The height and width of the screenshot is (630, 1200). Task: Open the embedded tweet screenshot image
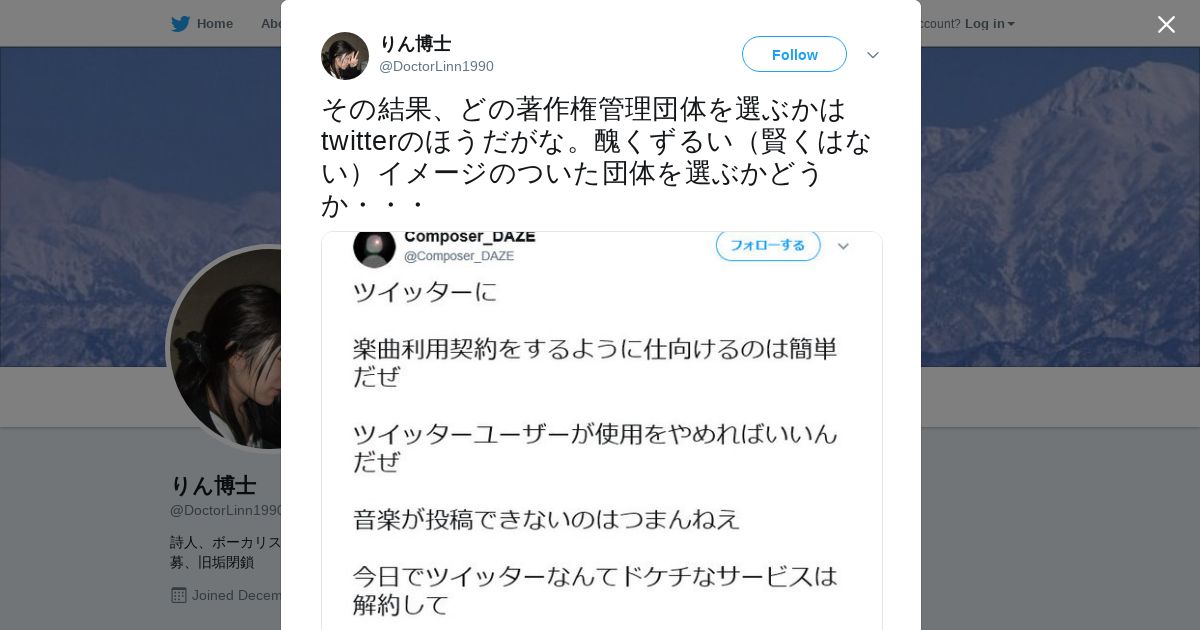point(602,431)
